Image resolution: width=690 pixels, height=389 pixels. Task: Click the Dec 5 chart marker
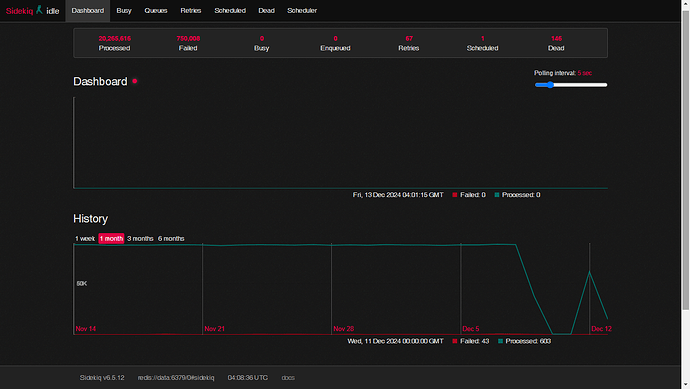point(470,329)
